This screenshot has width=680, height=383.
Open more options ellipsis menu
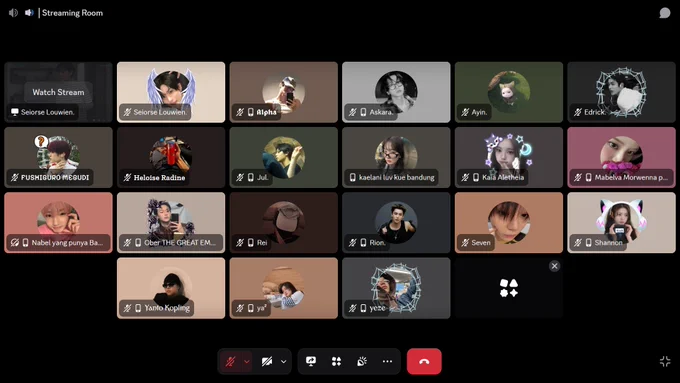click(387, 361)
